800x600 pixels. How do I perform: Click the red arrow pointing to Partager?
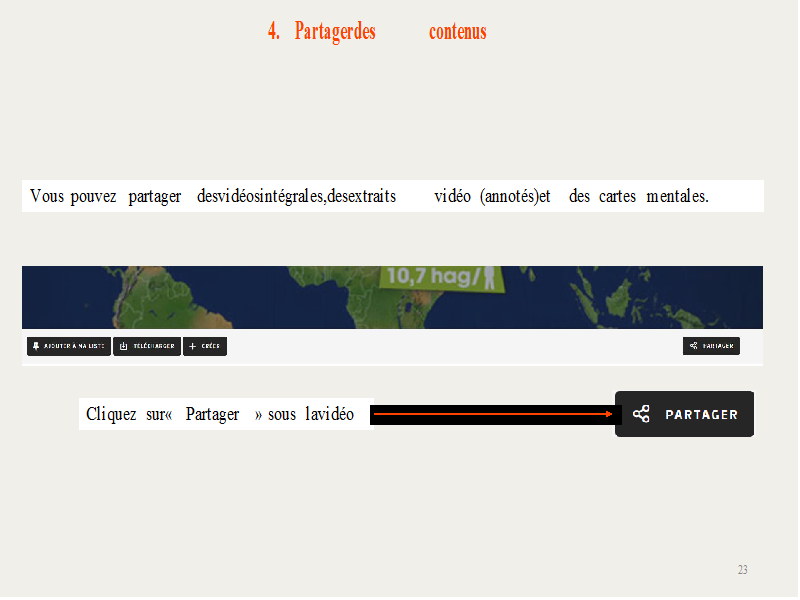[492, 413]
